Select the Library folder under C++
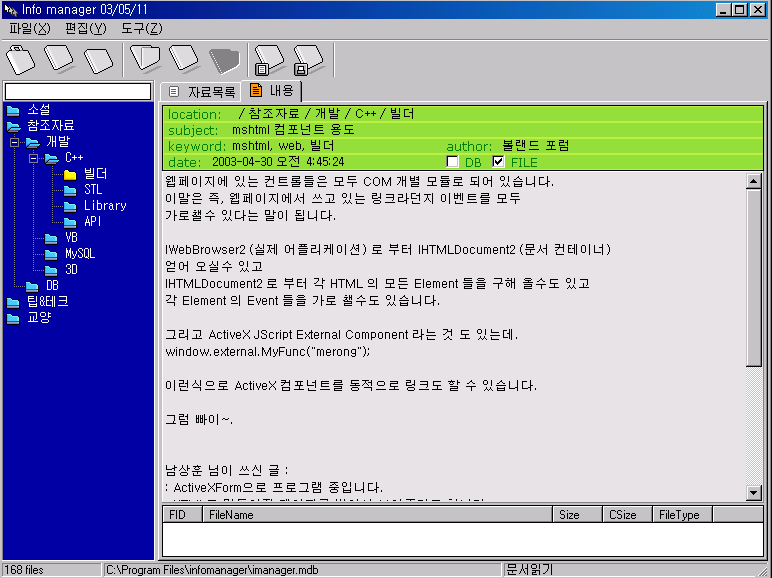 [104, 206]
